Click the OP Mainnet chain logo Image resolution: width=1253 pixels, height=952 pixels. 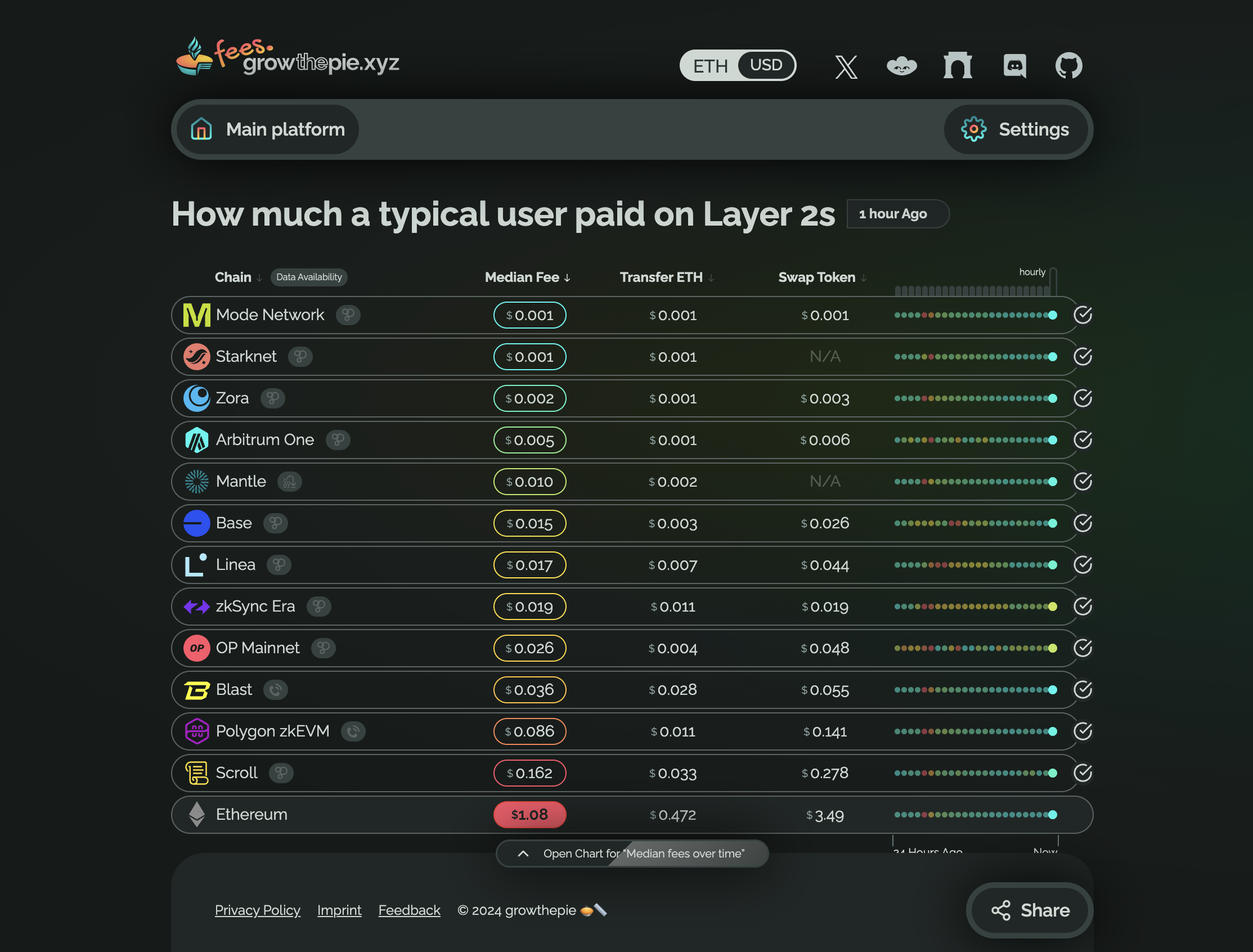pos(197,648)
